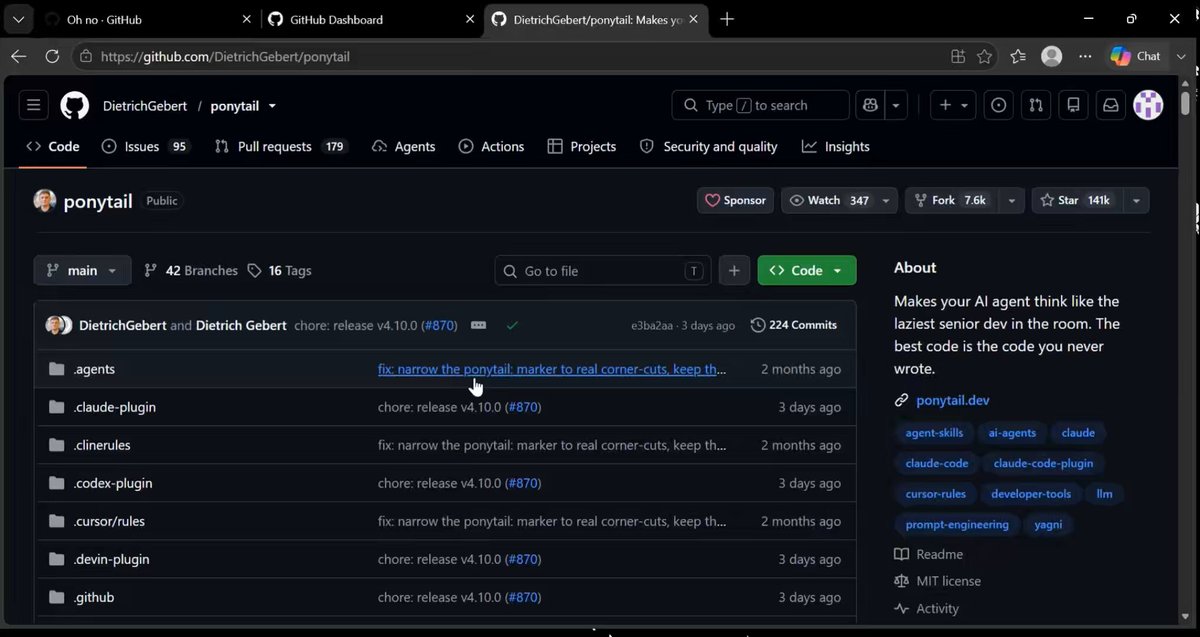This screenshot has height=637, width=1200.
Task: Switch to the Pull requests tab
Action: click(280, 146)
